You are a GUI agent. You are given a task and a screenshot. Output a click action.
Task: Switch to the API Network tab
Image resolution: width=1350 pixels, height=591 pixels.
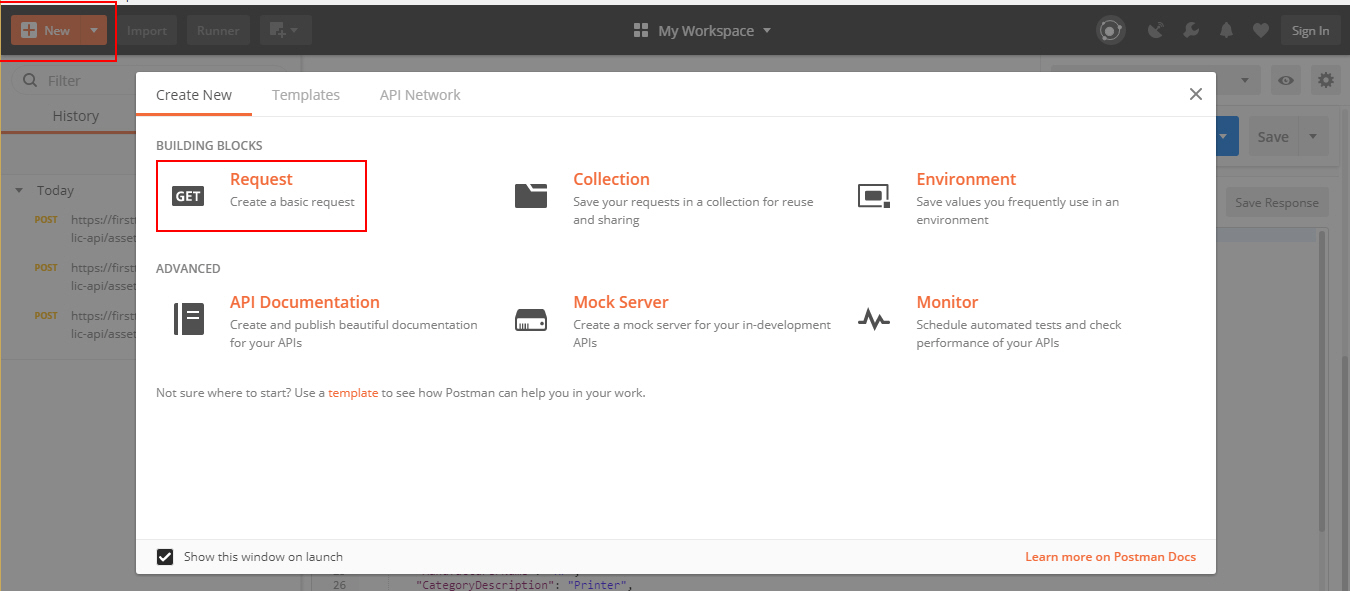click(x=420, y=95)
